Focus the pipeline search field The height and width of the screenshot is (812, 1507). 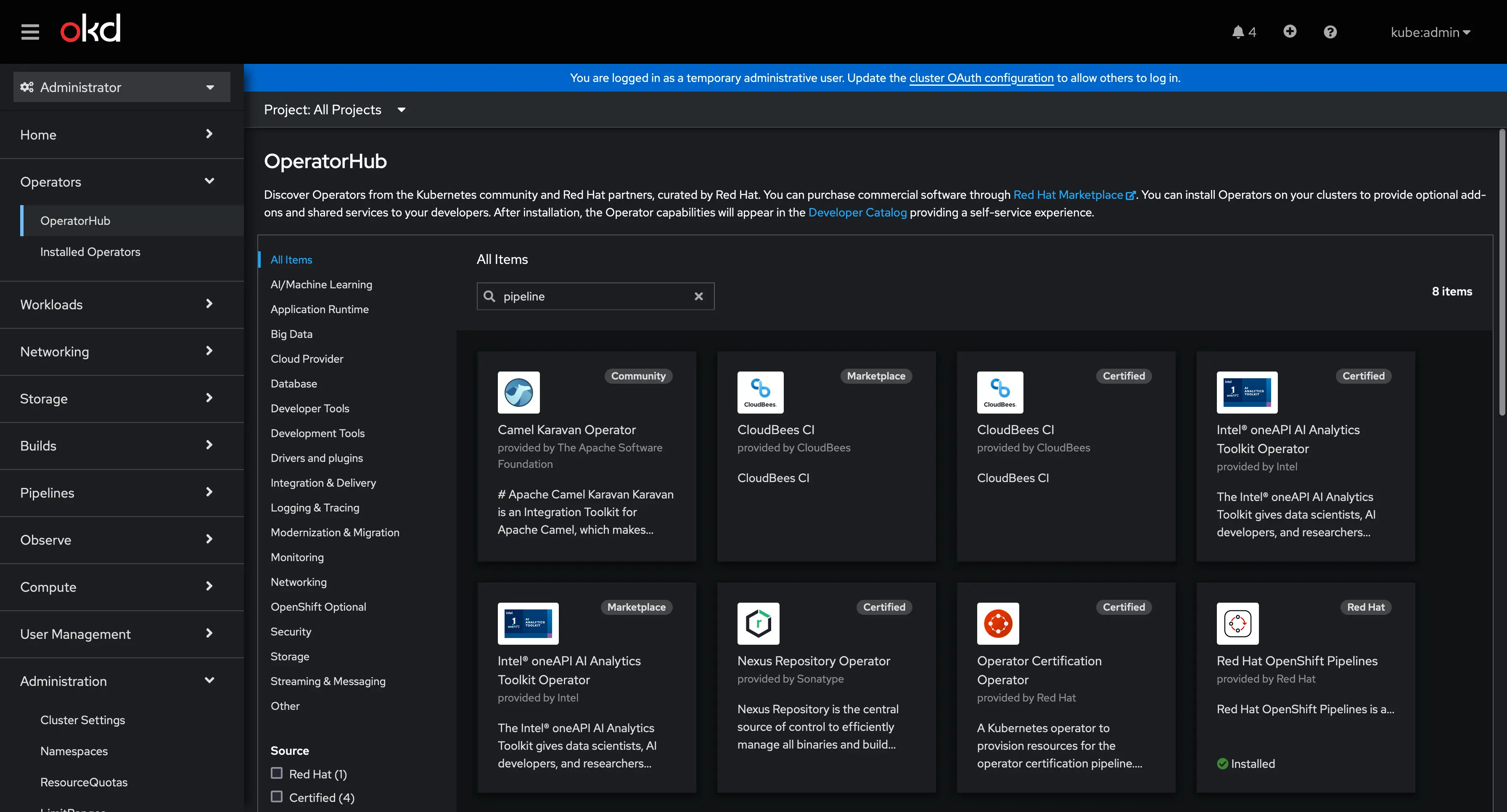[x=595, y=296]
